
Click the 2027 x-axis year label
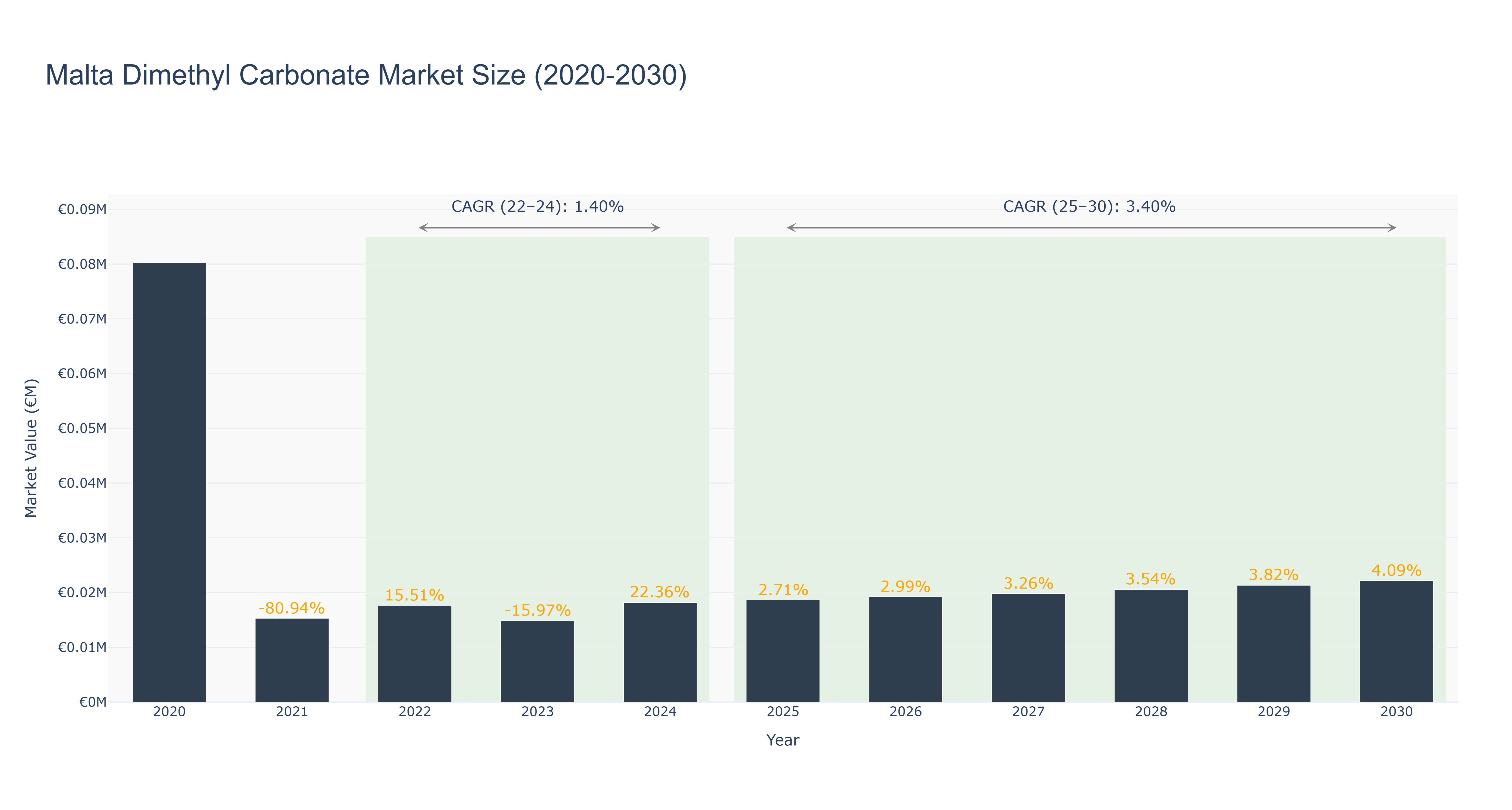click(1028, 712)
